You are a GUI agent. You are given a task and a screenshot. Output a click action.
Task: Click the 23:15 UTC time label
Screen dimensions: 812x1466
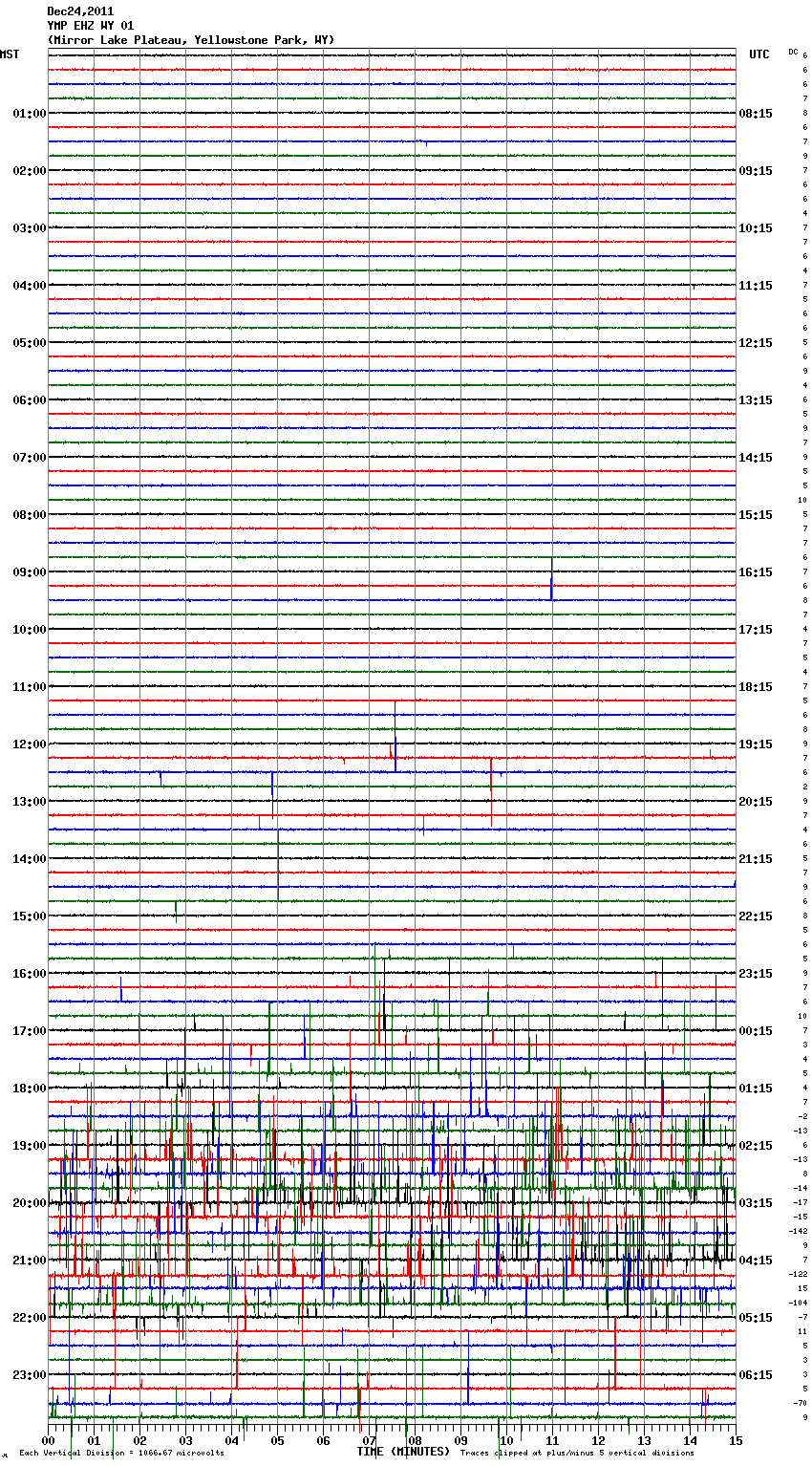click(756, 974)
